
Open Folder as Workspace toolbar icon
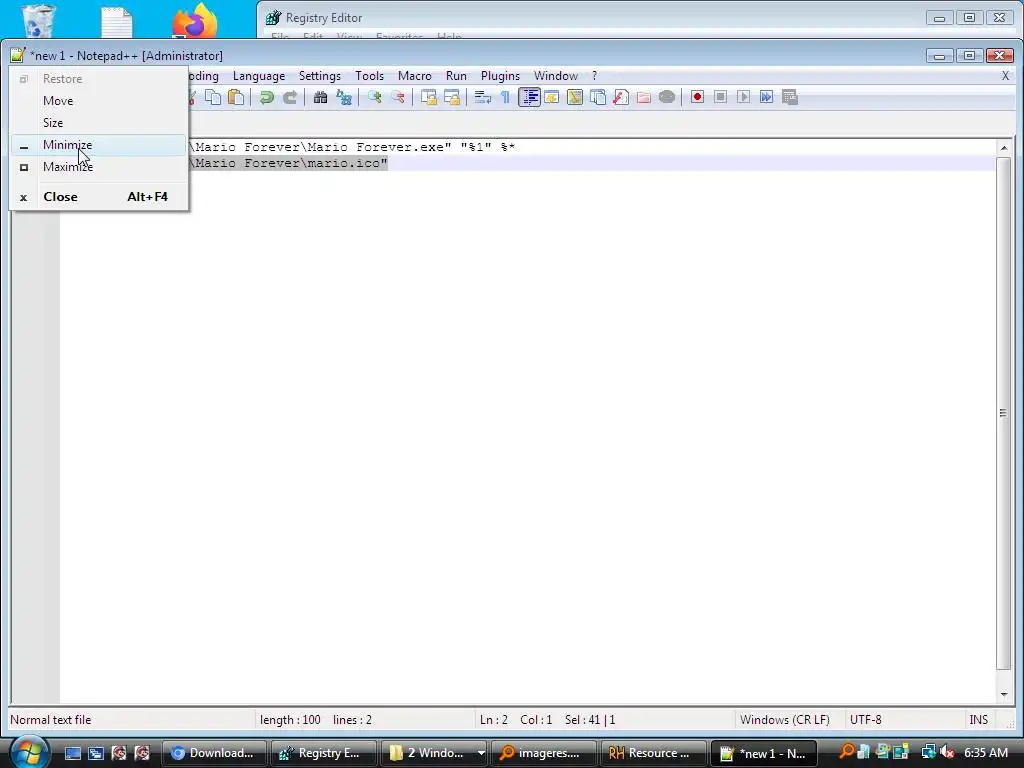[644, 97]
